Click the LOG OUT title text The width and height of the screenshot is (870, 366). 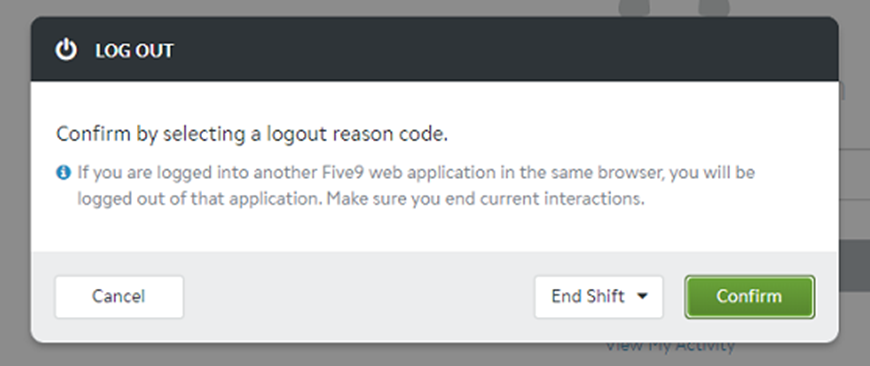134,50
